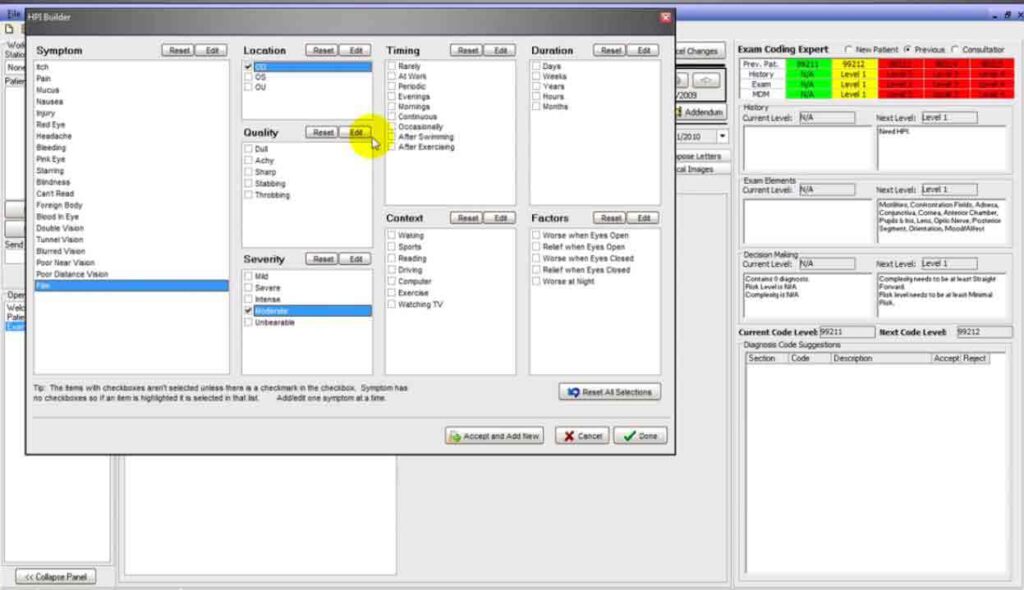
Task: Confirm with the Done checkmark button
Action: 640,436
